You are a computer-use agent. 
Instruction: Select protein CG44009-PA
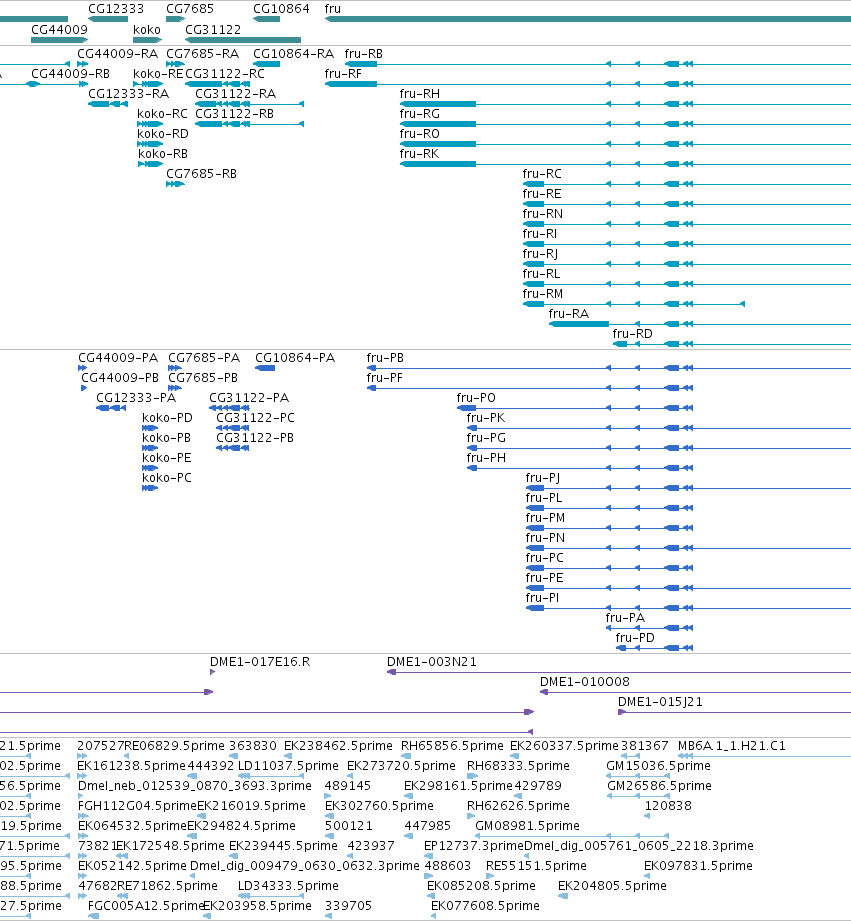(118, 358)
